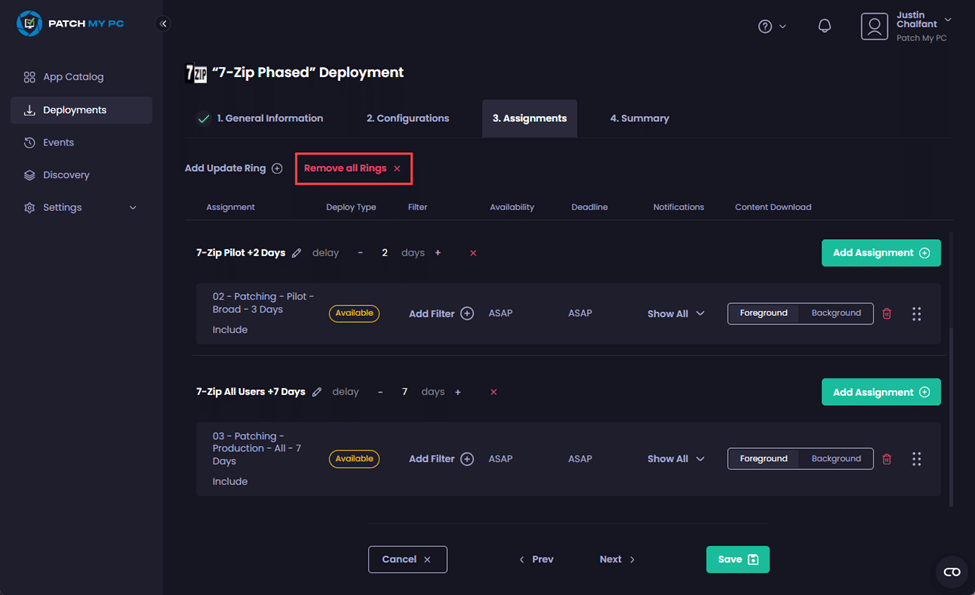
Task: Click the notifications bell icon
Action: [x=825, y=26]
